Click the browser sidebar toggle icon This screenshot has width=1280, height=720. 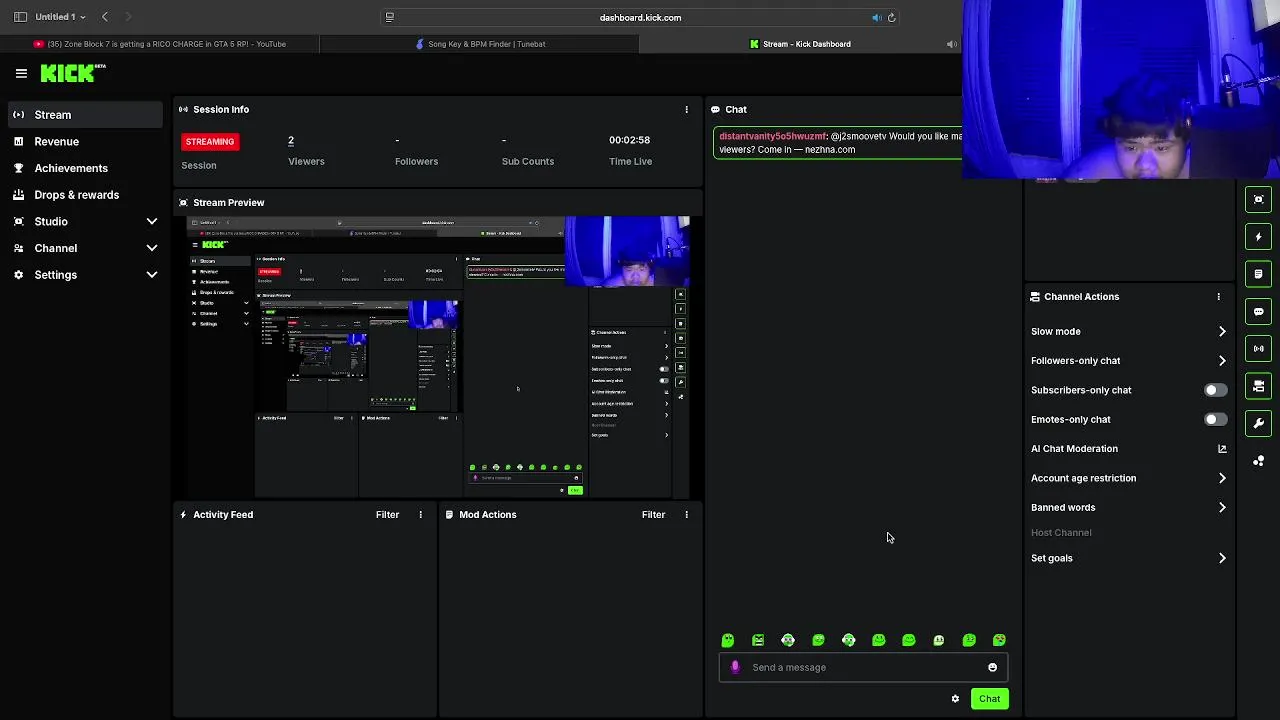[20, 17]
